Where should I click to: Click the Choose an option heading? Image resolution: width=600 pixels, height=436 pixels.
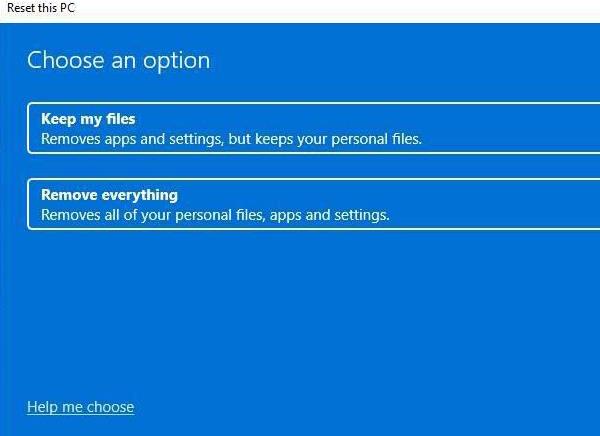point(118,60)
